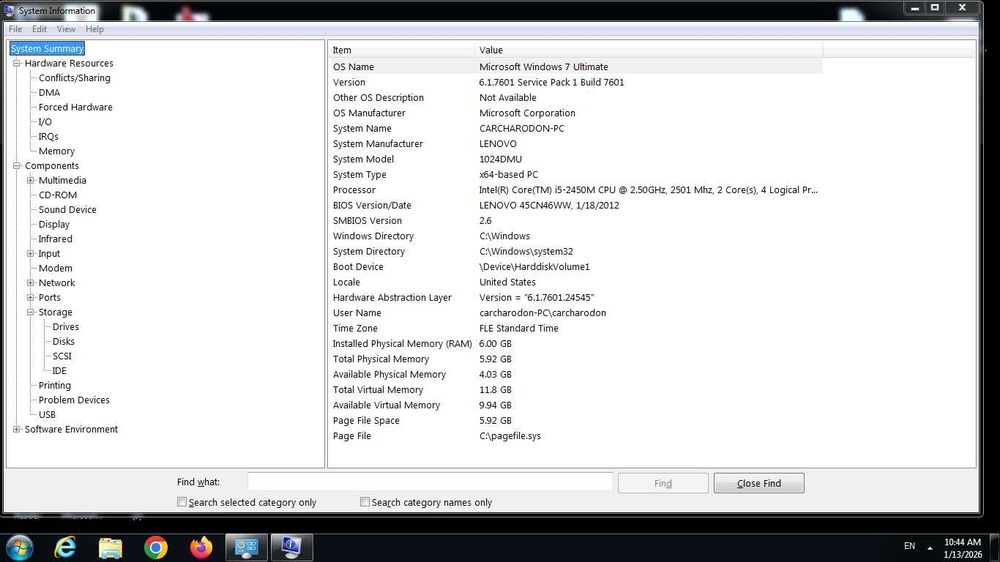1000x562 pixels.
Task: Open the File menu
Action: pyautogui.click(x=15, y=29)
